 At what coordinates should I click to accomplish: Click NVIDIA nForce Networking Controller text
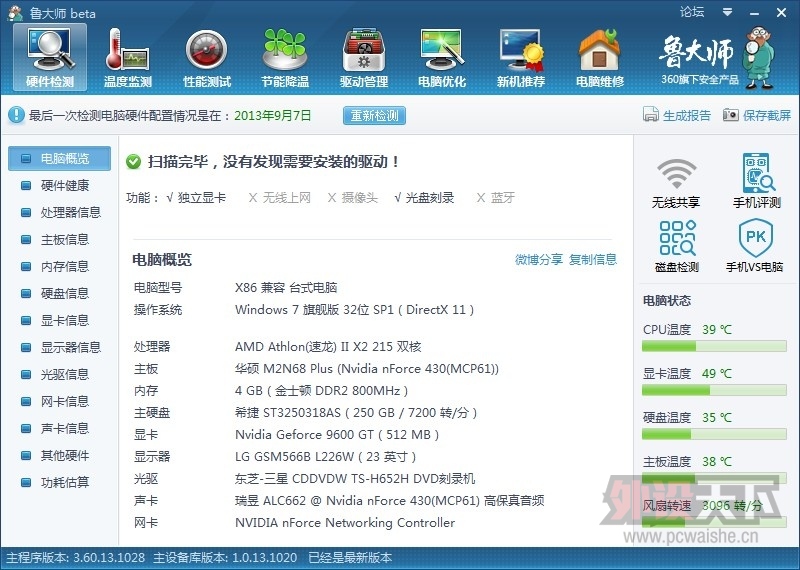pos(345,523)
